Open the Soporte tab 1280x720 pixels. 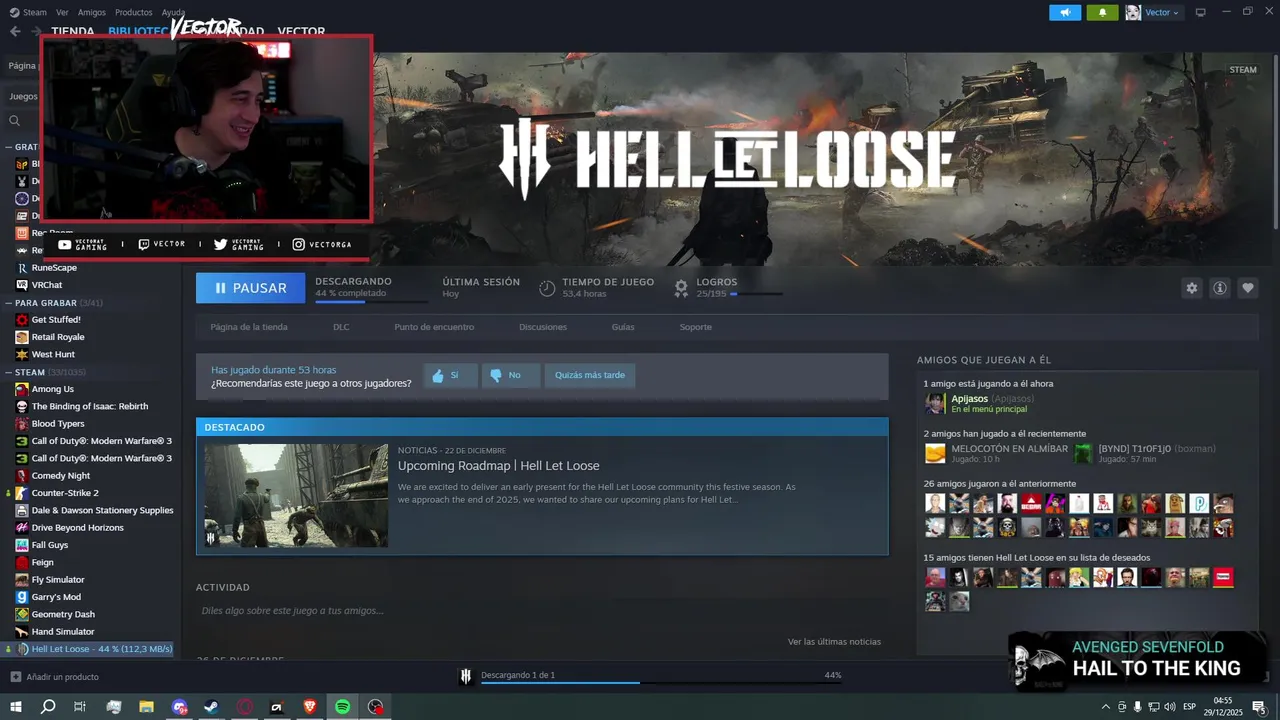(696, 327)
